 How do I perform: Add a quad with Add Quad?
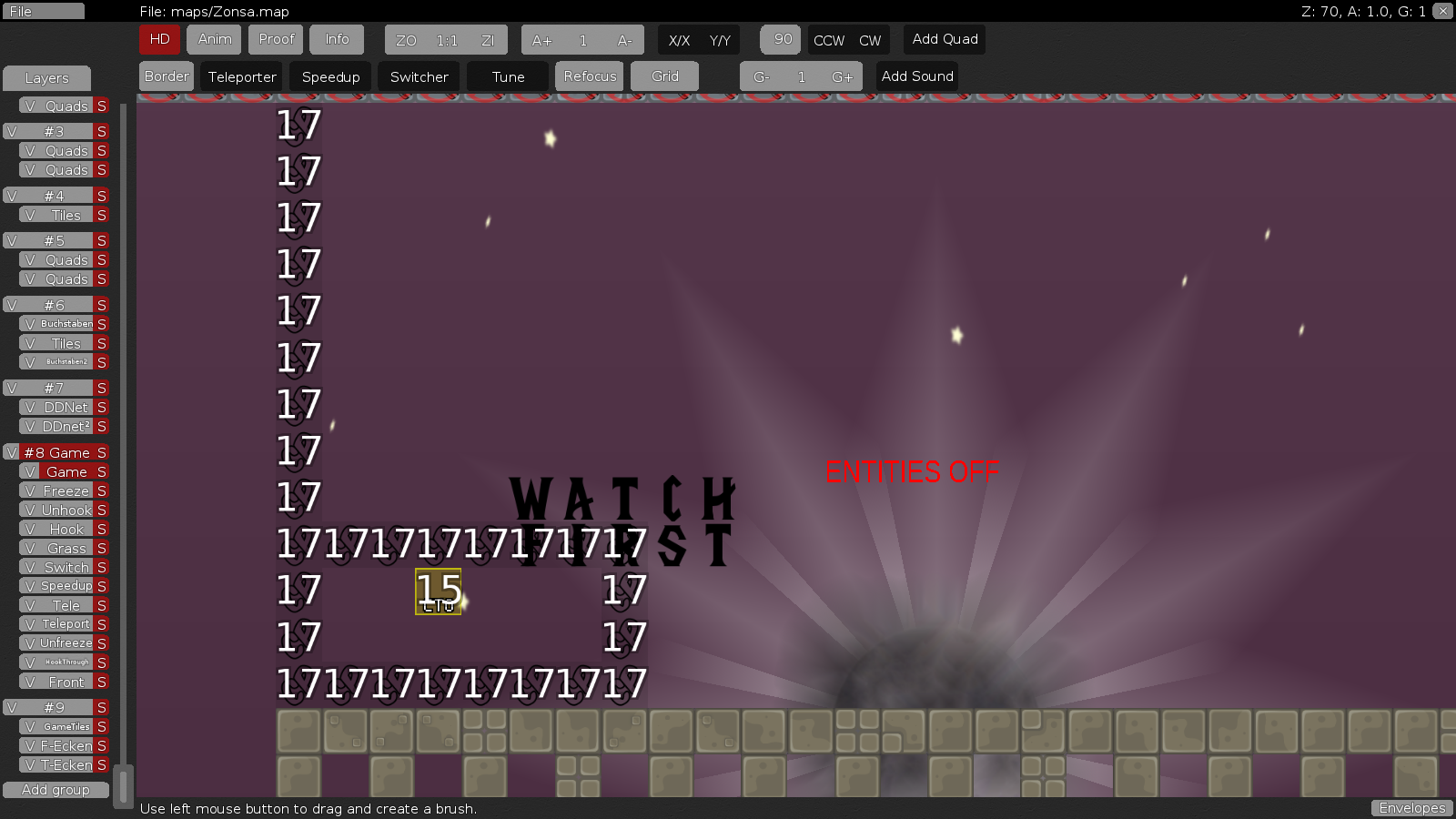(945, 39)
